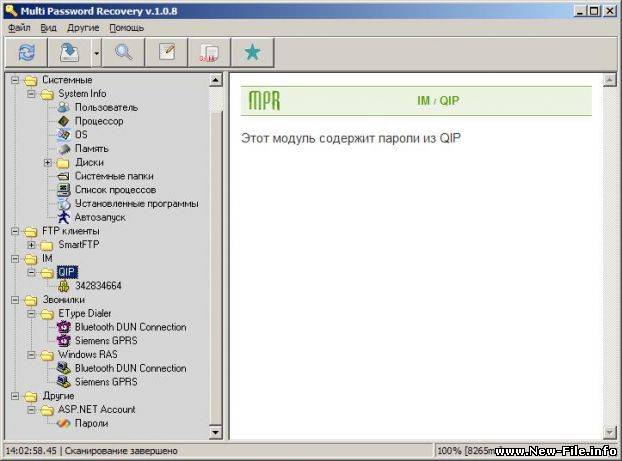Collapse the QIP tree node
Image resolution: width=622 pixels, height=461 pixels.
pos(31,272)
